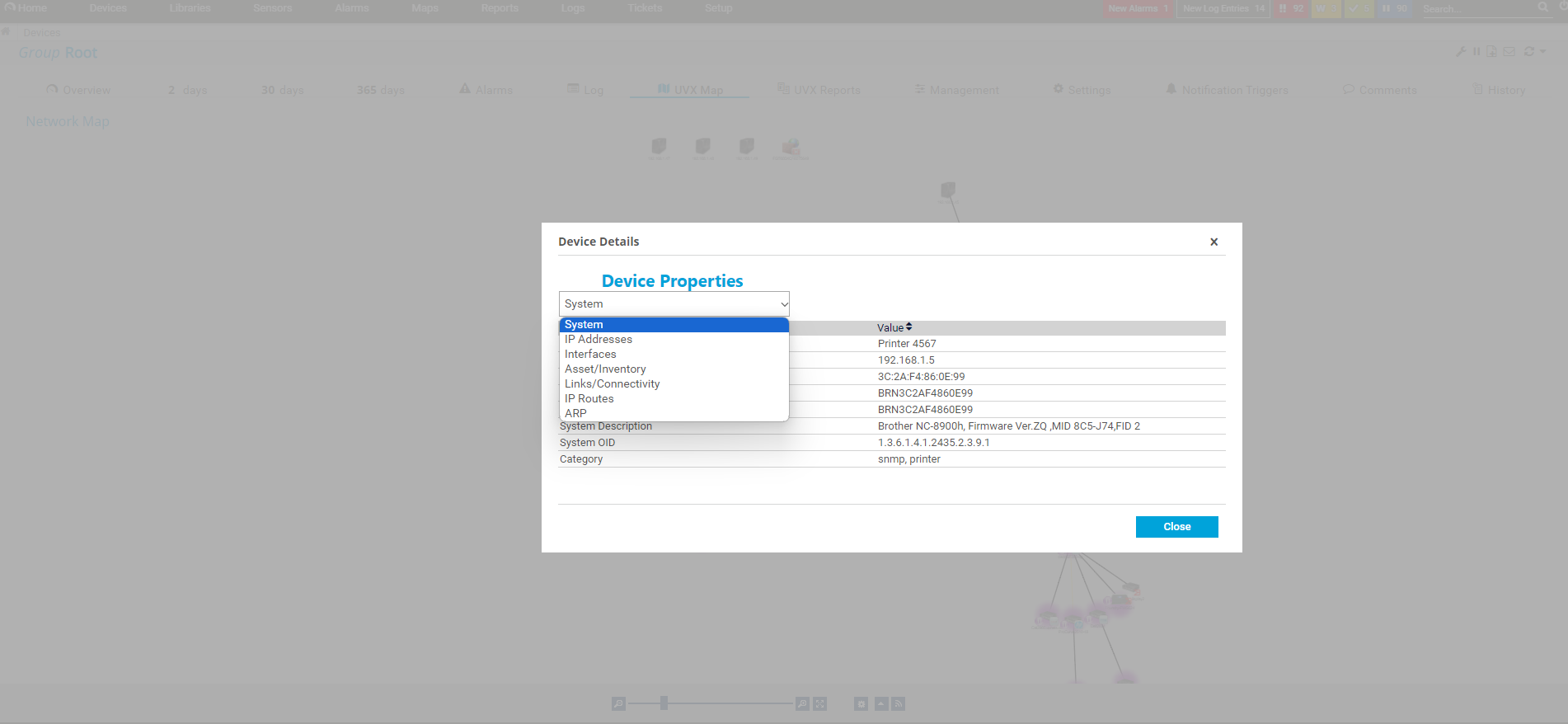Click the Devices breadcrumb link
This screenshot has height=724, width=1568.
click(42, 33)
